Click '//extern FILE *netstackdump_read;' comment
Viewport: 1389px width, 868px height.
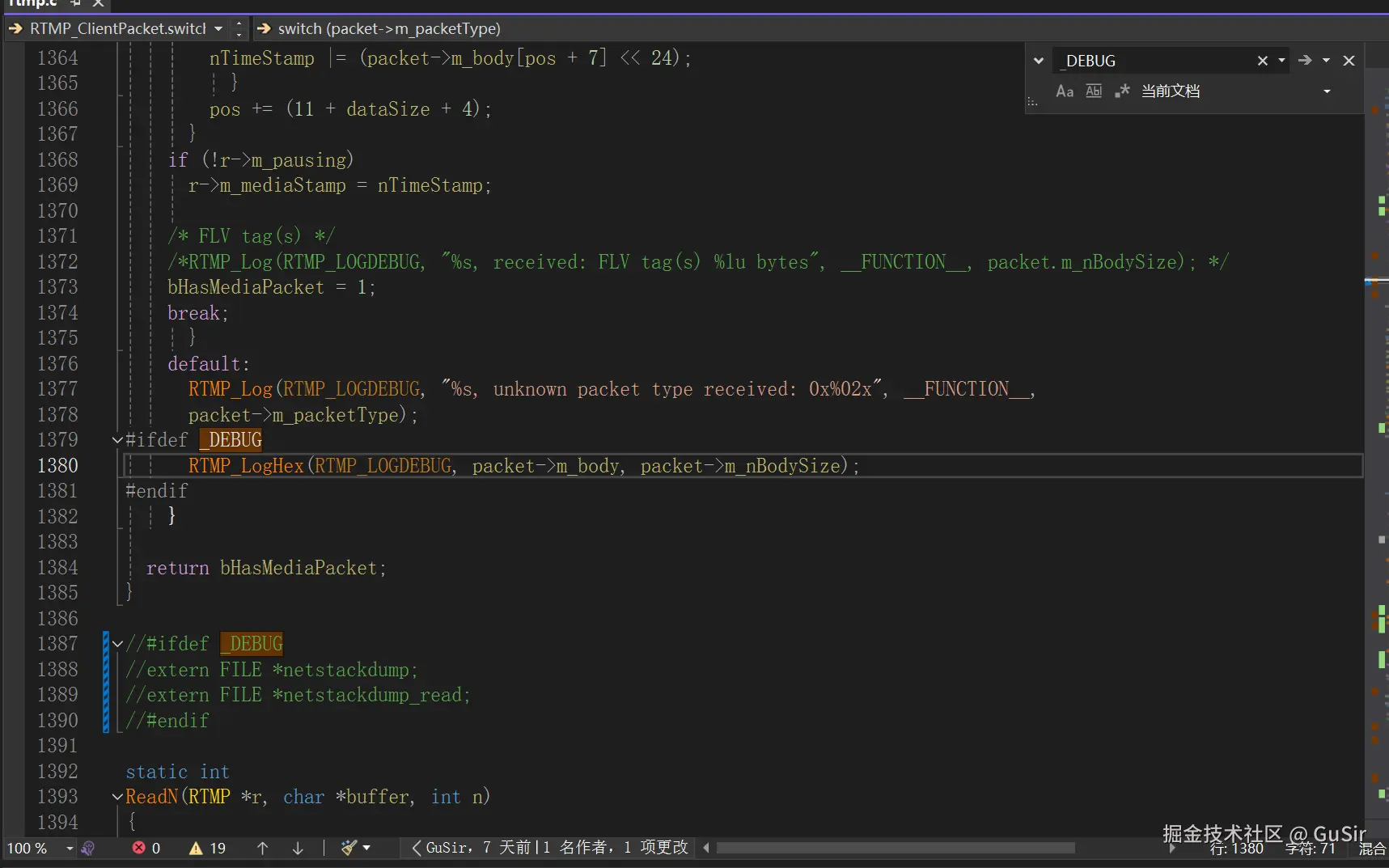(x=298, y=695)
